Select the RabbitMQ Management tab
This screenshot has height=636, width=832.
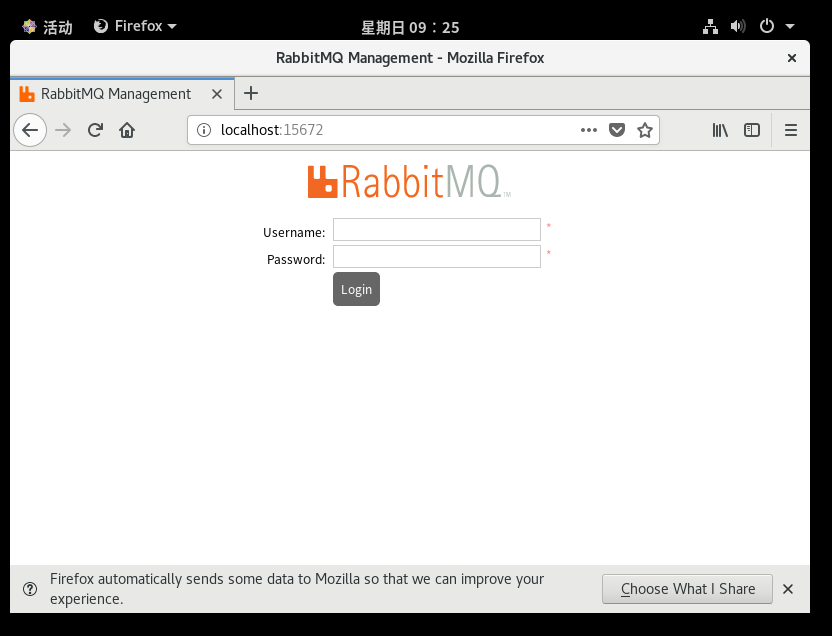pyautogui.click(x=123, y=94)
